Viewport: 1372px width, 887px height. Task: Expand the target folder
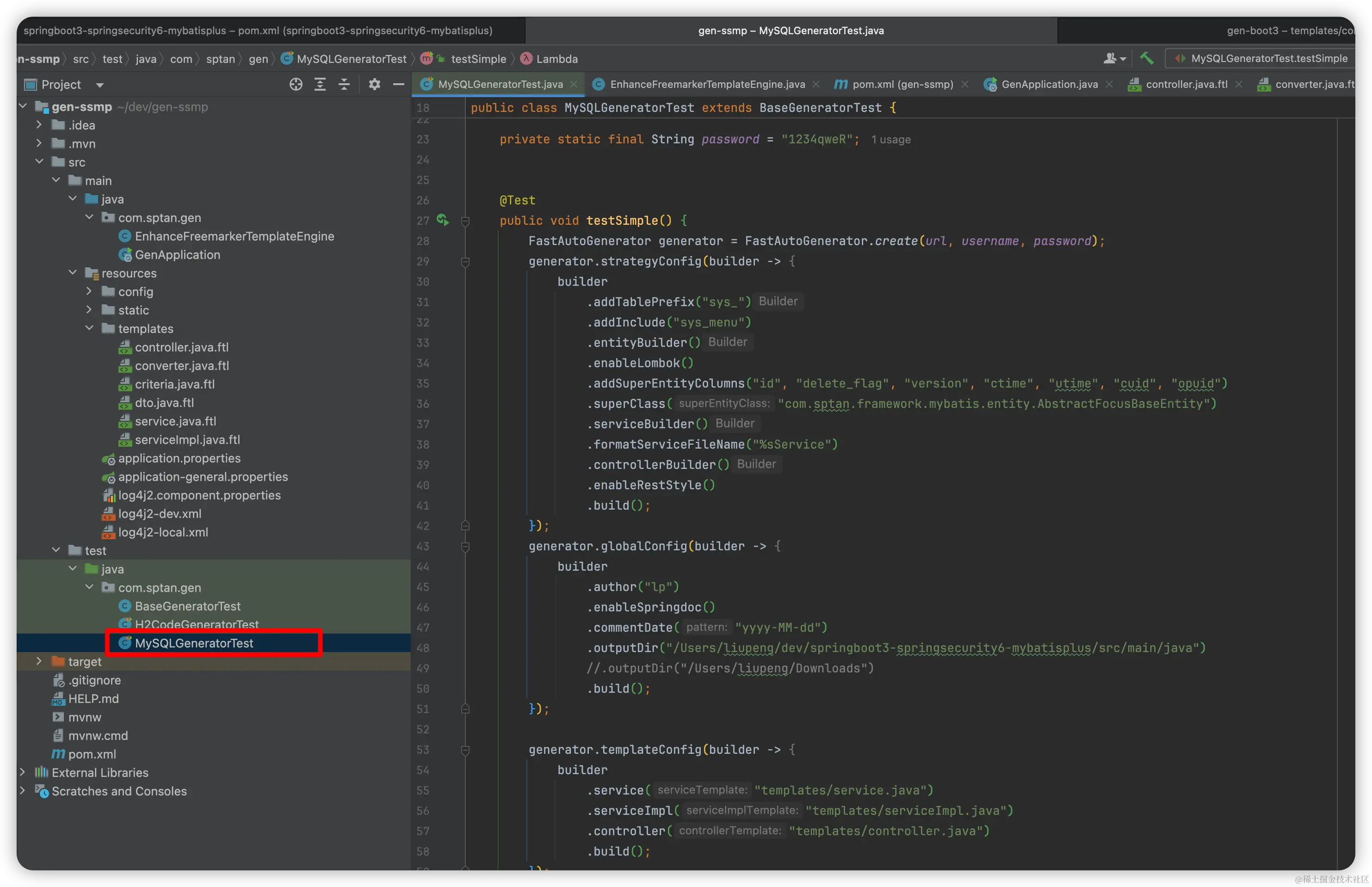point(39,661)
